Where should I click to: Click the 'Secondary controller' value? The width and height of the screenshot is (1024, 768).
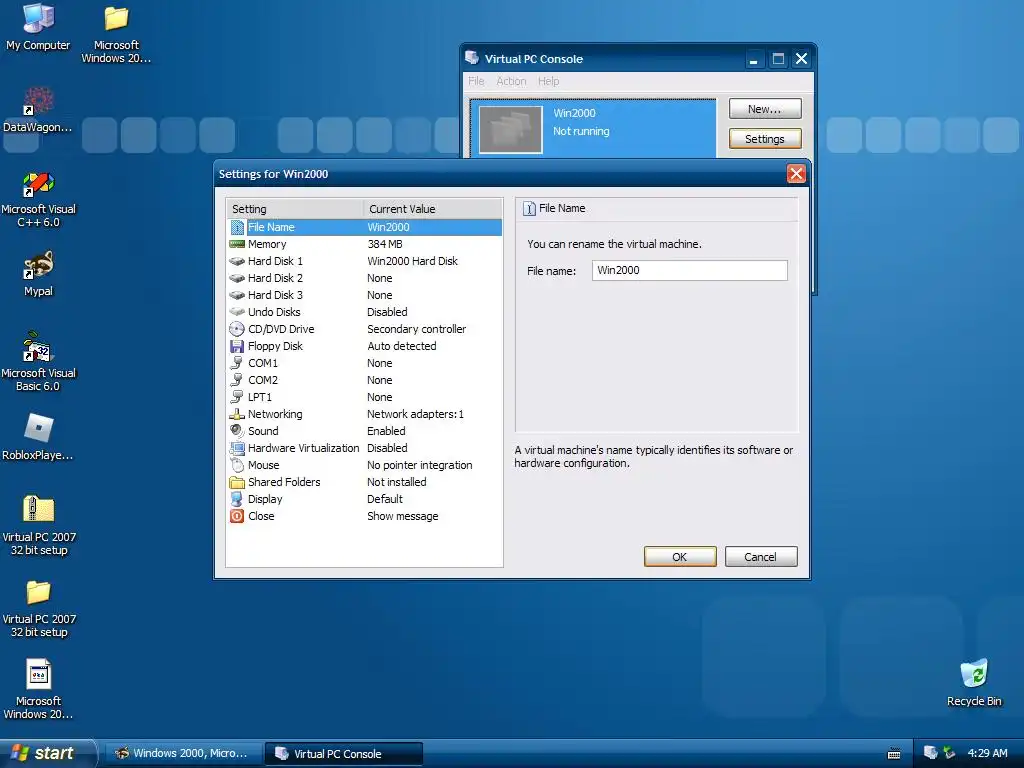click(x=417, y=329)
